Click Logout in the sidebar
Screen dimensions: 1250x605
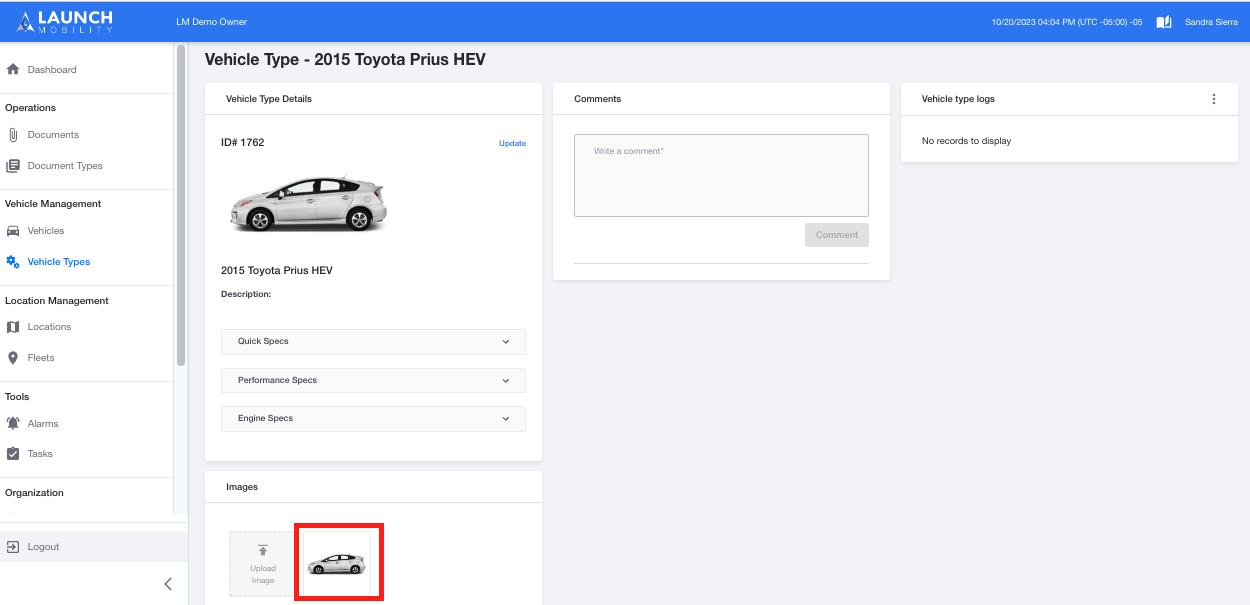click(43, 547)
